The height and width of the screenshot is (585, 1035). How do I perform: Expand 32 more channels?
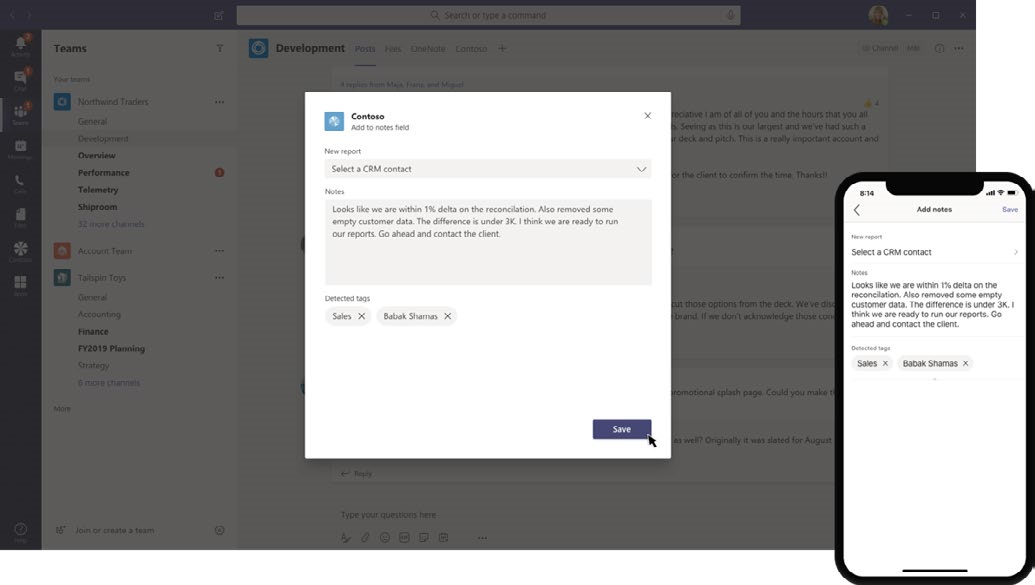pos(111,224)
